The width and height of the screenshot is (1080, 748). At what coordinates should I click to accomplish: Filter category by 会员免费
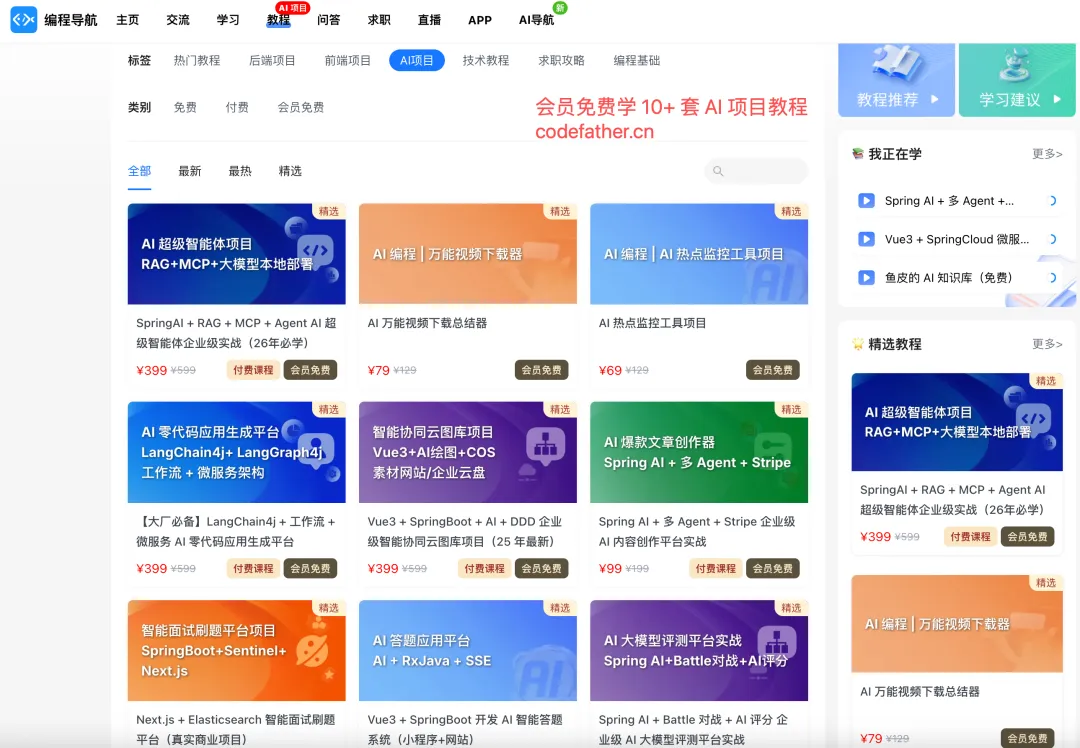300,107
